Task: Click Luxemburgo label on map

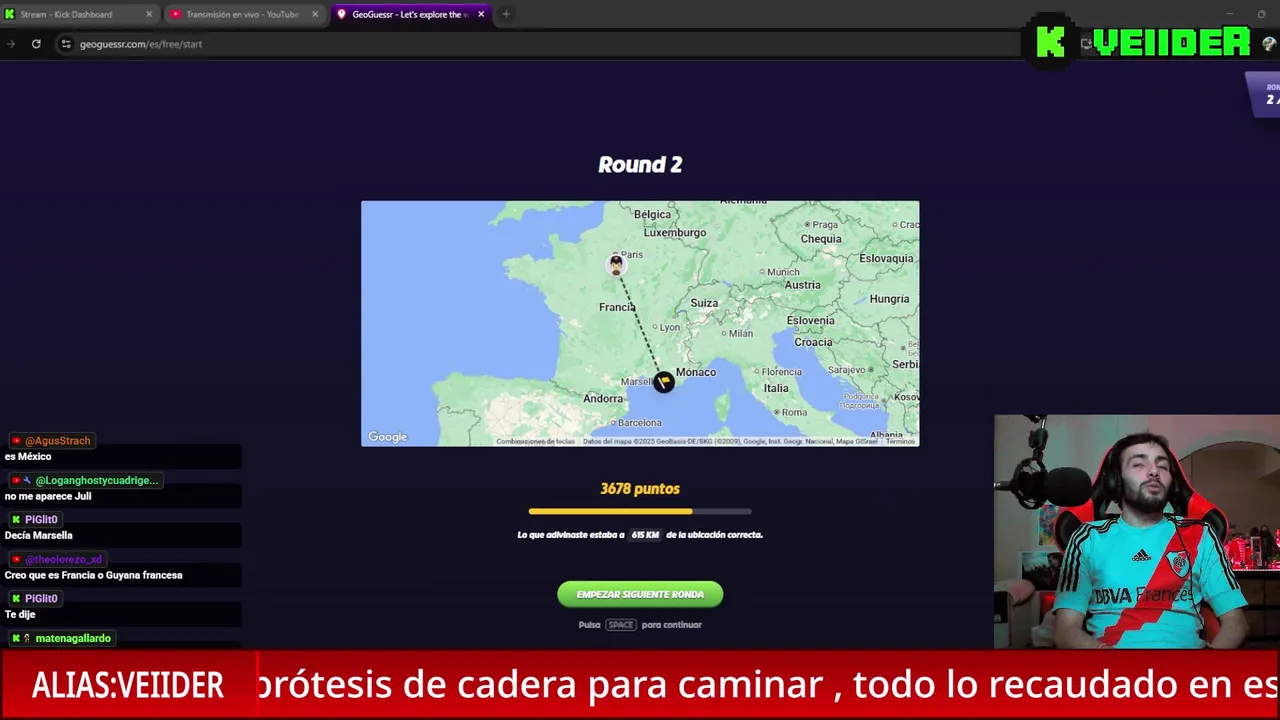Action: (x=675, y=232)
